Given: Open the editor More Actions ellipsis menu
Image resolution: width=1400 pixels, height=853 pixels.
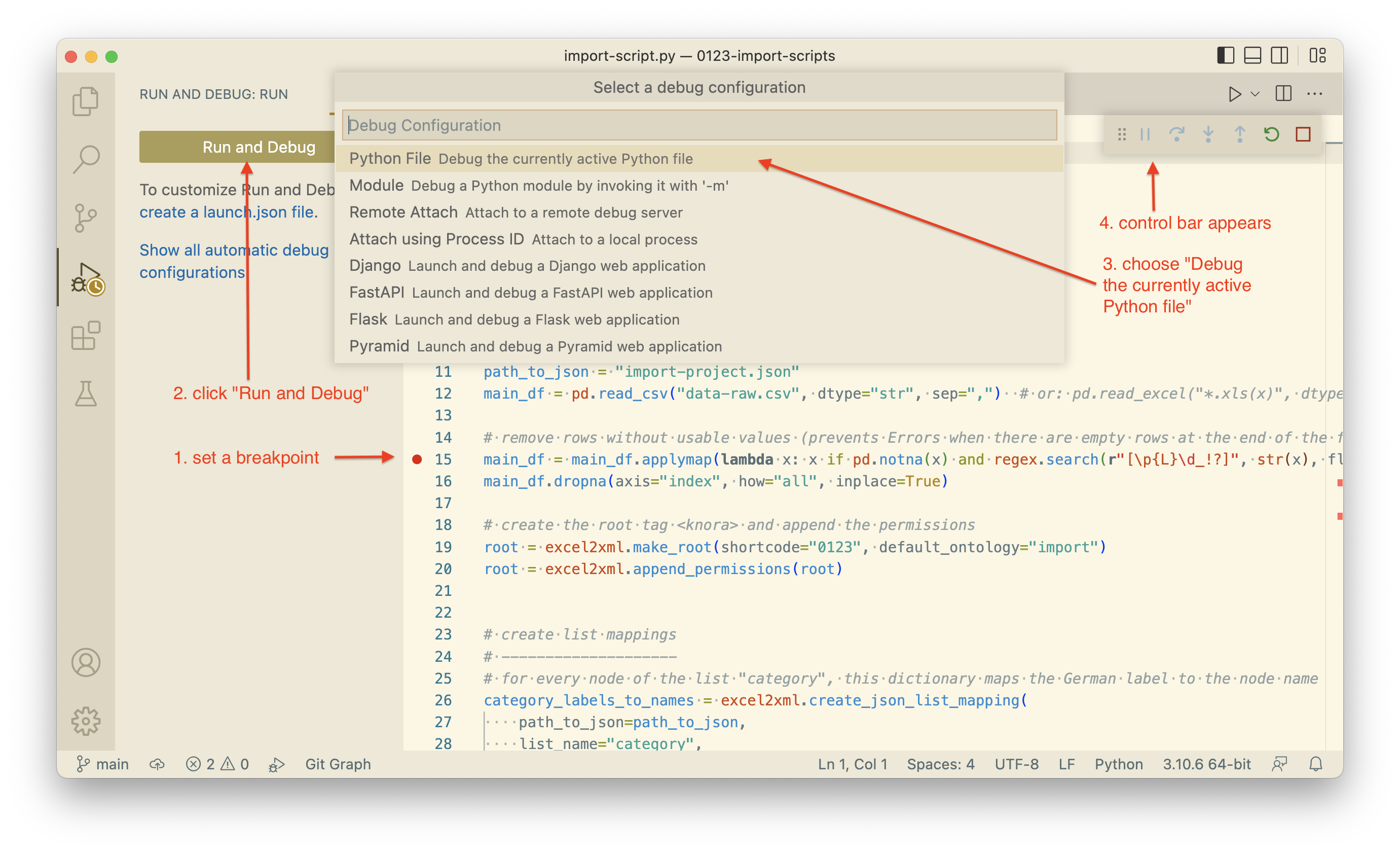Looking at the screenshot, I should tap(1314, 94).
